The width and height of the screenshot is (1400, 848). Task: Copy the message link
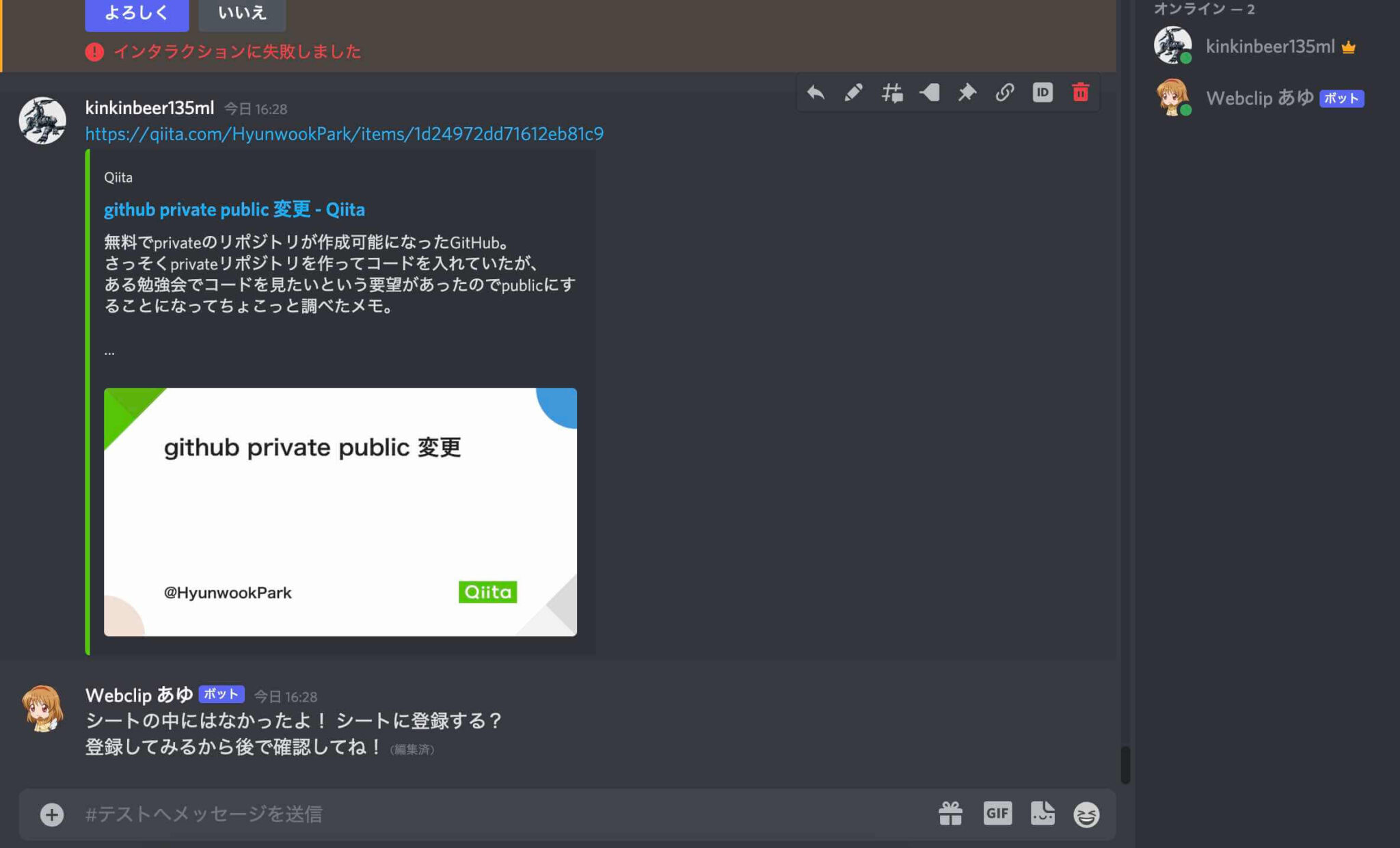click(x=1005, y=92)
